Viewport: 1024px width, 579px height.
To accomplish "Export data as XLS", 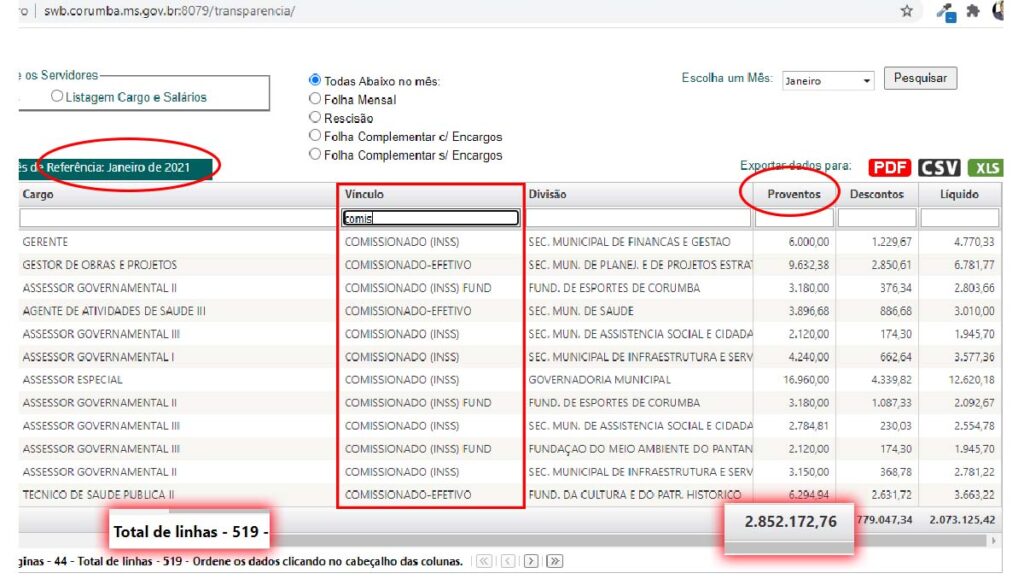I will 985,168.
